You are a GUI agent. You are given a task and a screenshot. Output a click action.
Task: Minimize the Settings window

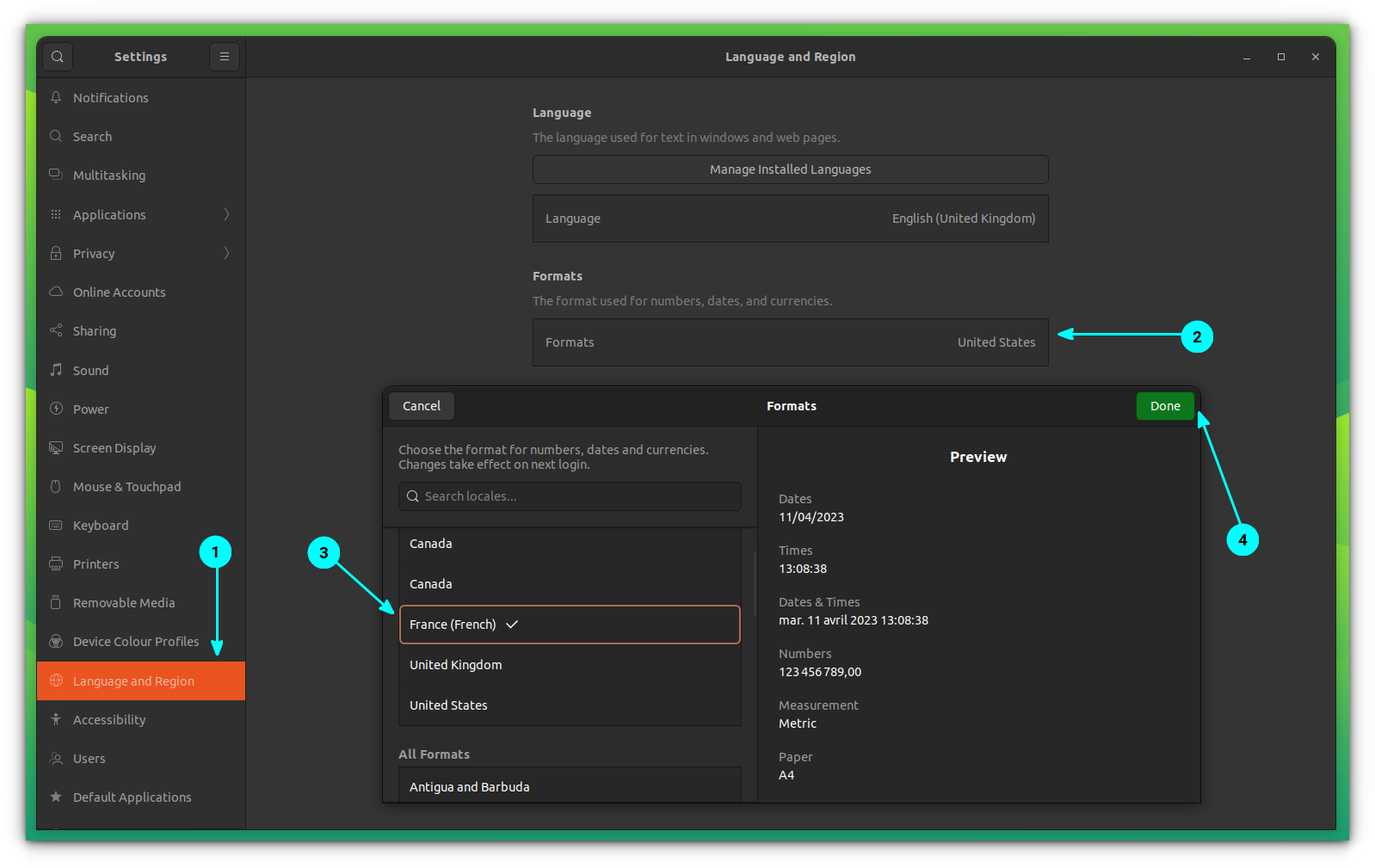click(1246, 57)
